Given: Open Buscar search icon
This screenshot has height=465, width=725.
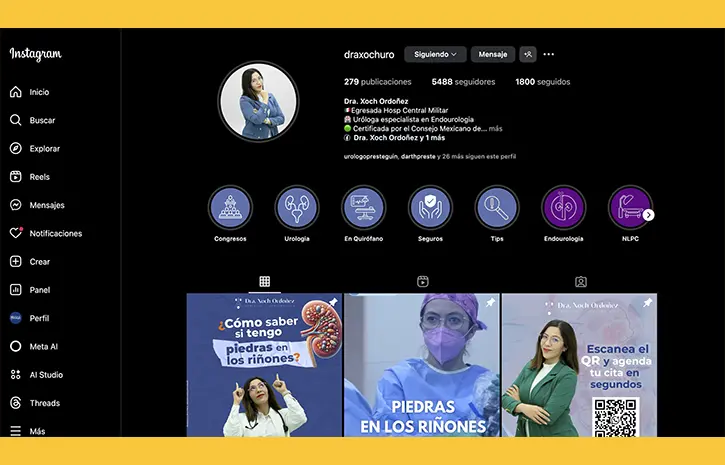Looking at the screenshot, I should [x=16, y=120].
